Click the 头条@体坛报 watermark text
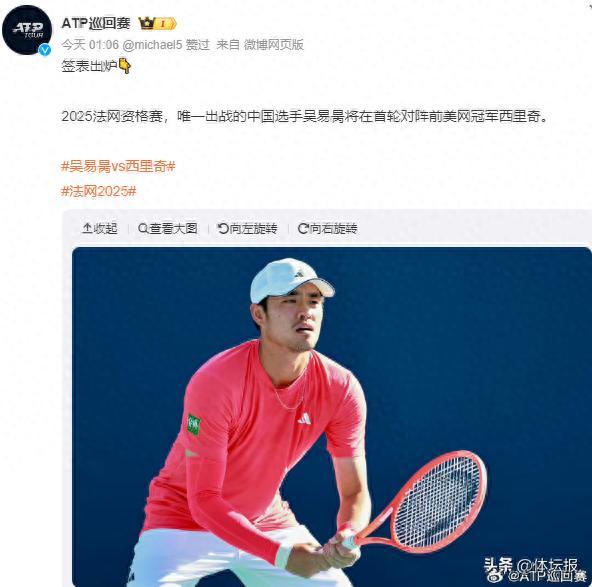 (532, 565)
